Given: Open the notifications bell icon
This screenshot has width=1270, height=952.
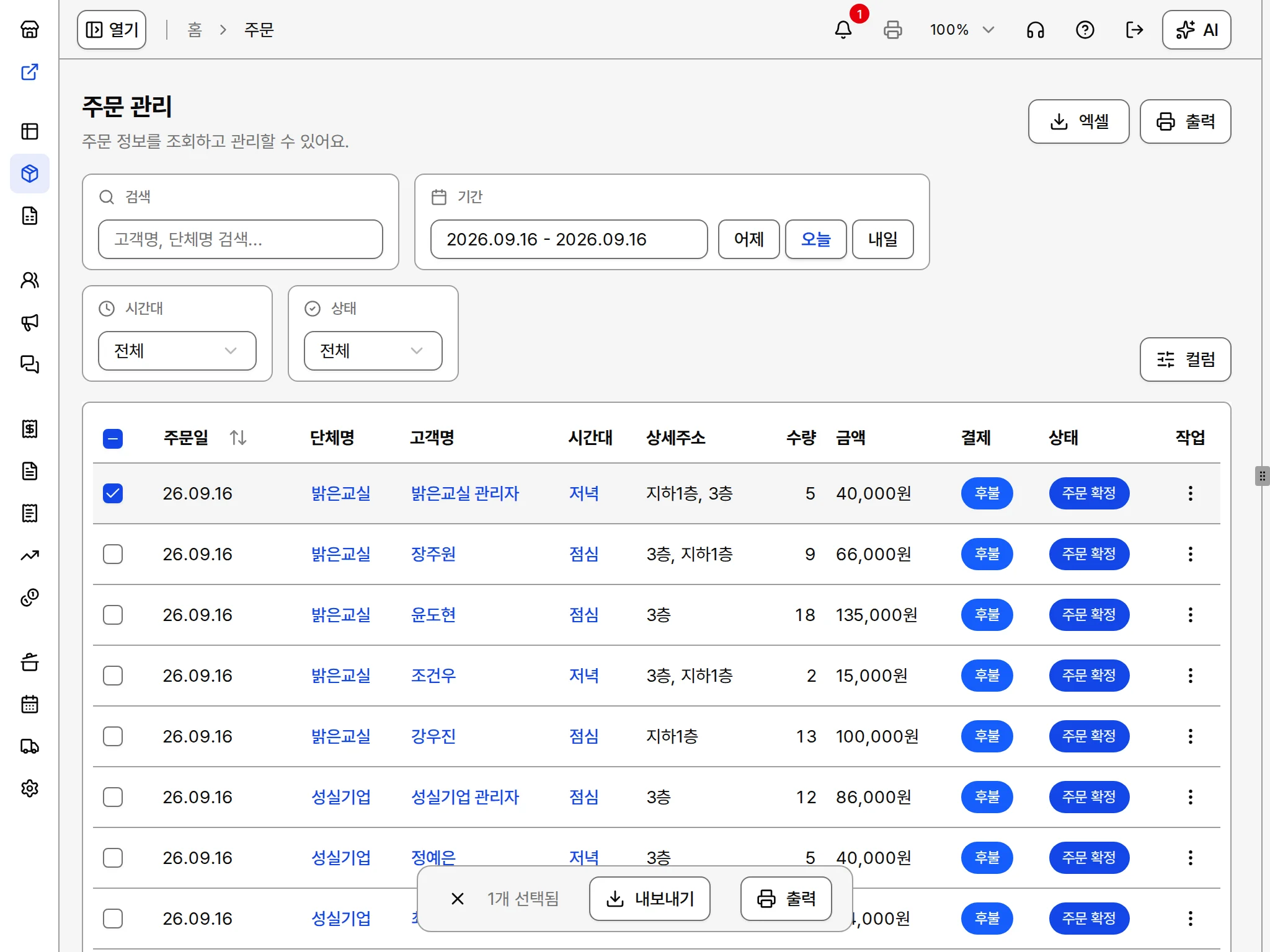Looking at the screenshot, I should (843, 30).
